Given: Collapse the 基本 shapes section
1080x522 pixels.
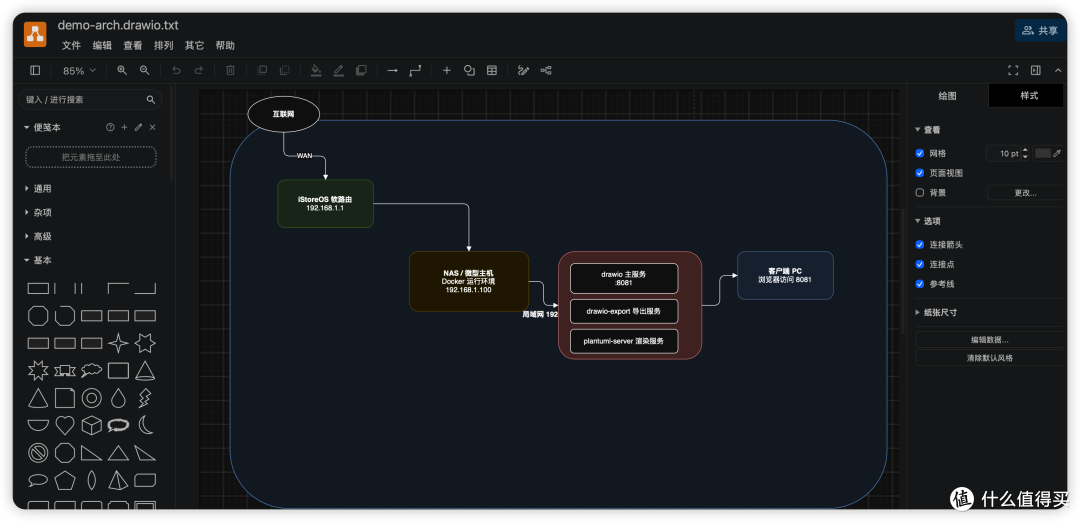Looking at the screenshot, I should point(38,260).
